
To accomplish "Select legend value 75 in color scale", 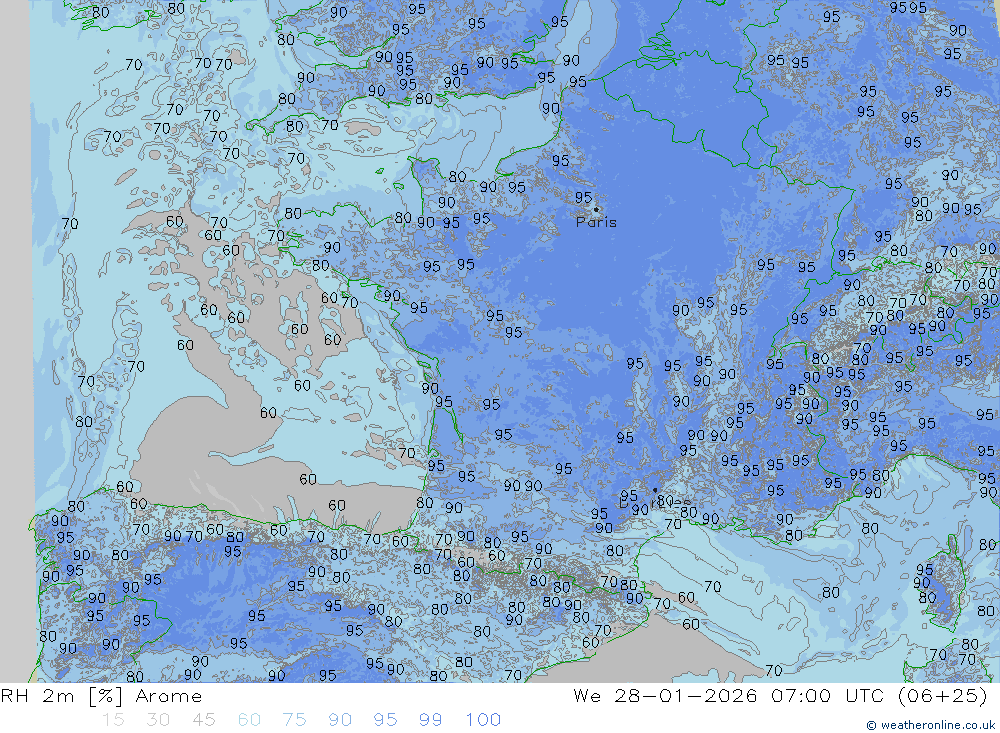I will click(294, 720).
